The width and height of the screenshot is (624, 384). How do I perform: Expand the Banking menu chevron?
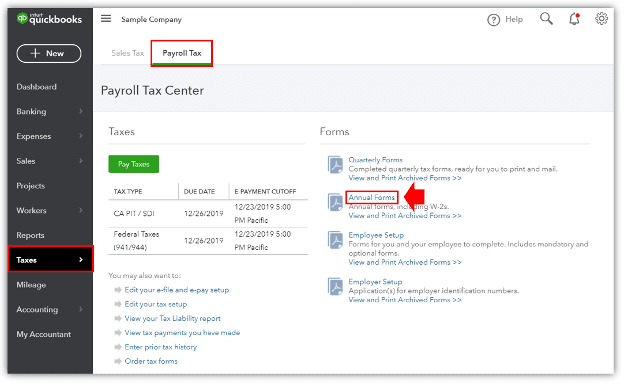click(x=81, y=111)
